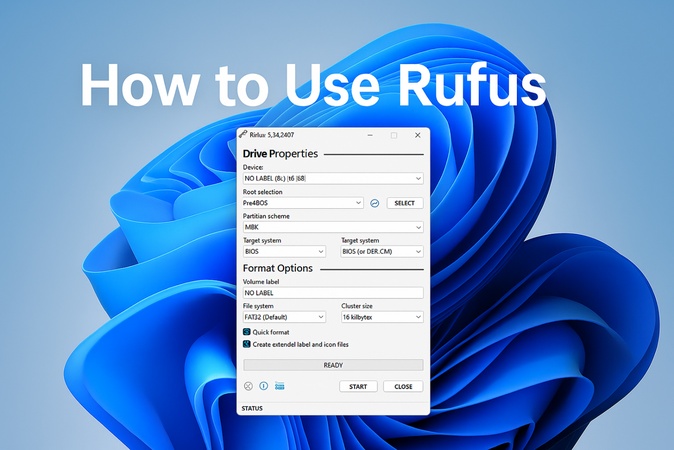The height and width of the screenshot is (450, 674).
Task: Open the Device dropdown NO LABEL
Action: (333, 178)
